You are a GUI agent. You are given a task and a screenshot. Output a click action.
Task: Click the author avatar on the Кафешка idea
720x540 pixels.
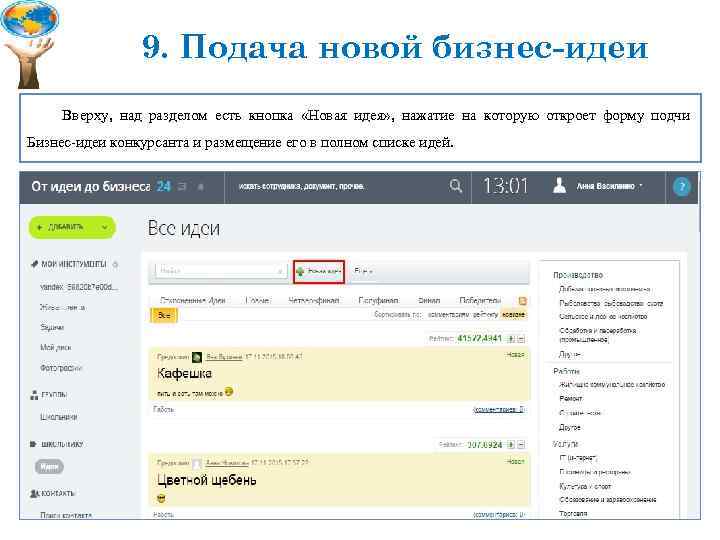click(x=197, y=357)
